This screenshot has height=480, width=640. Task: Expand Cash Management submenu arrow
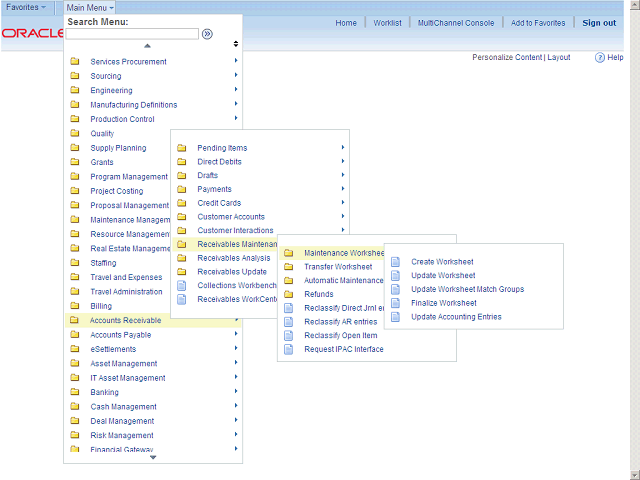(236, 405)
